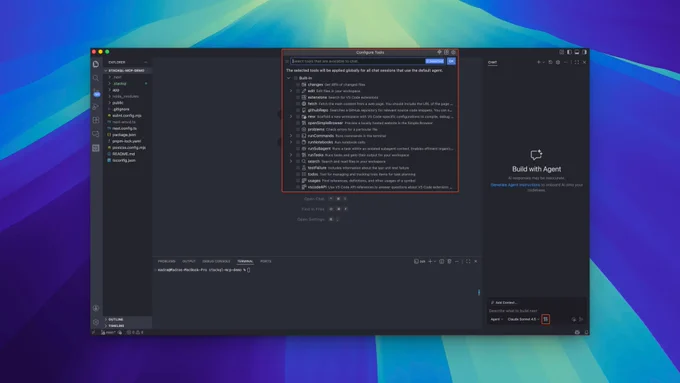Maximize the Chat panel

tap(577, 62)
